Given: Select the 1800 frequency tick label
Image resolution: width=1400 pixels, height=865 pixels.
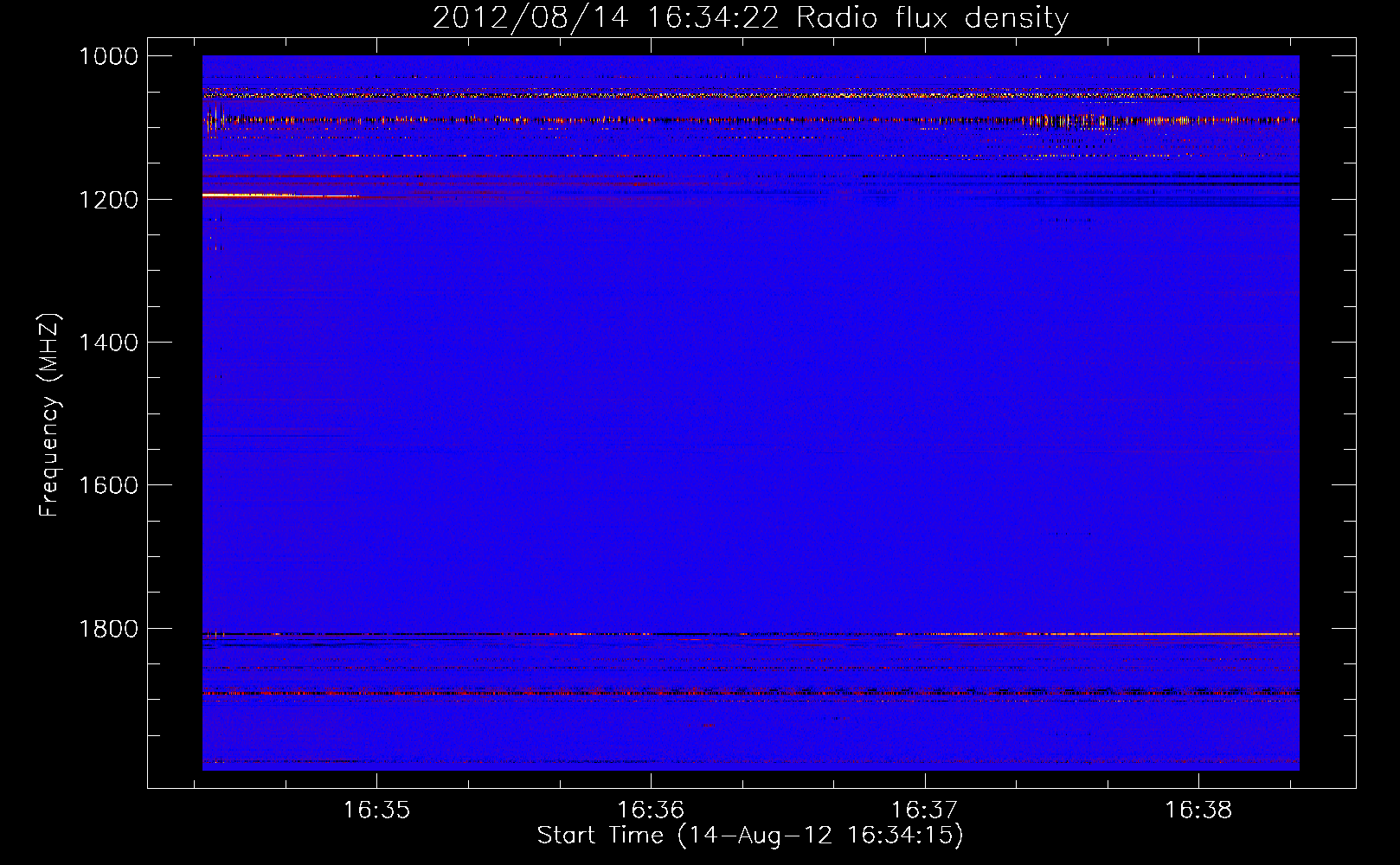Looking at the screenshot, I should (108, 629).
